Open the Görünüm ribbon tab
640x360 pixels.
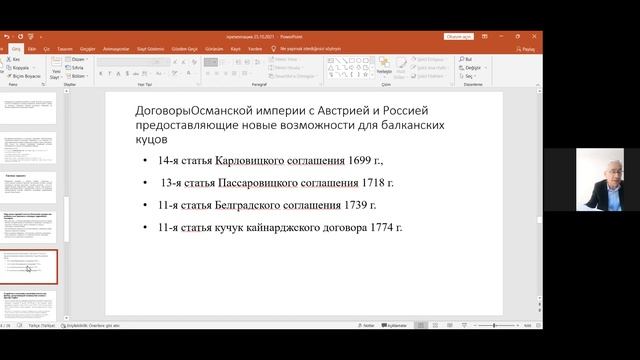[x=214, y=49]
